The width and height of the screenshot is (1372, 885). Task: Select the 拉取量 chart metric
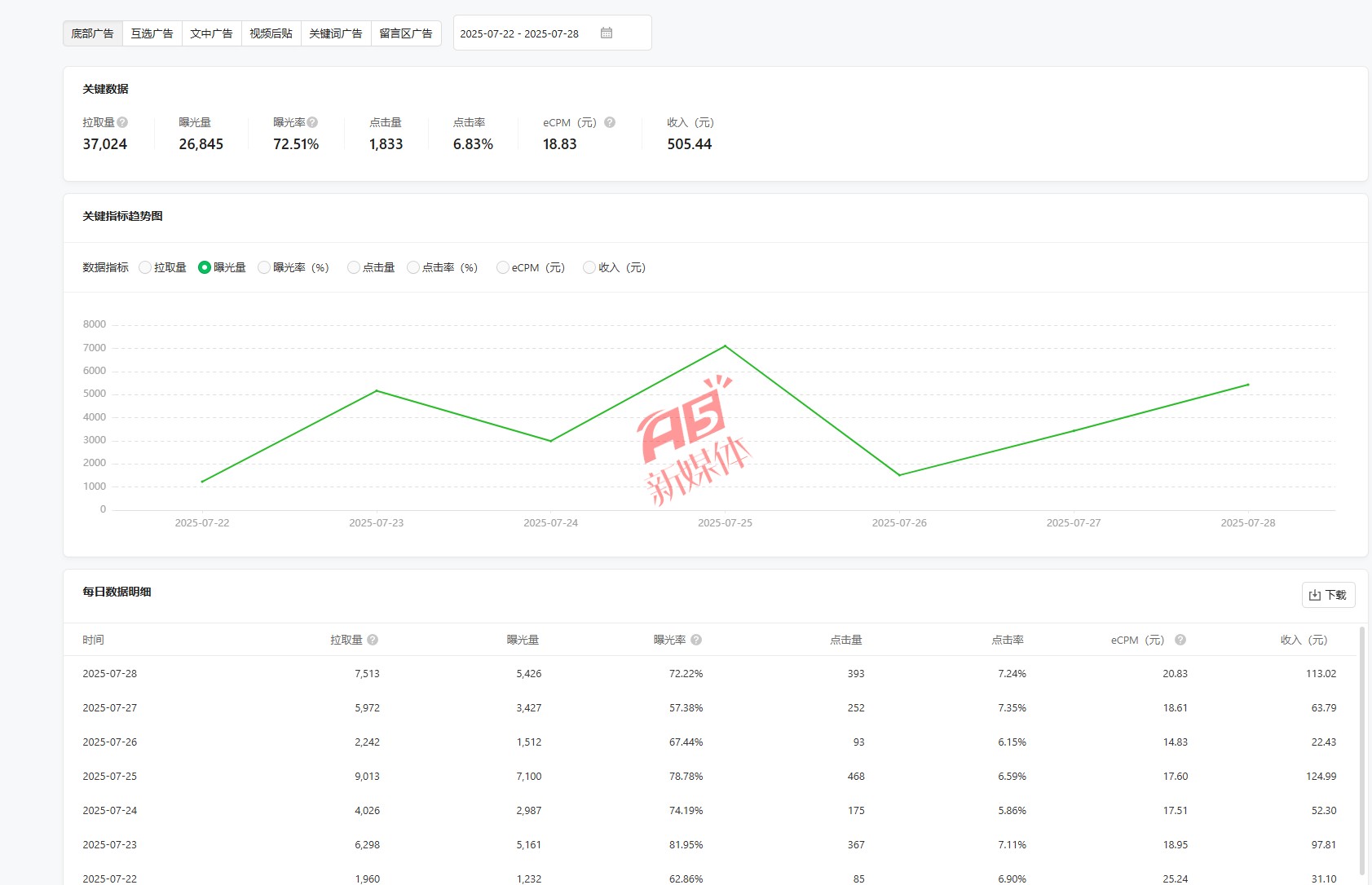point(145,267)
